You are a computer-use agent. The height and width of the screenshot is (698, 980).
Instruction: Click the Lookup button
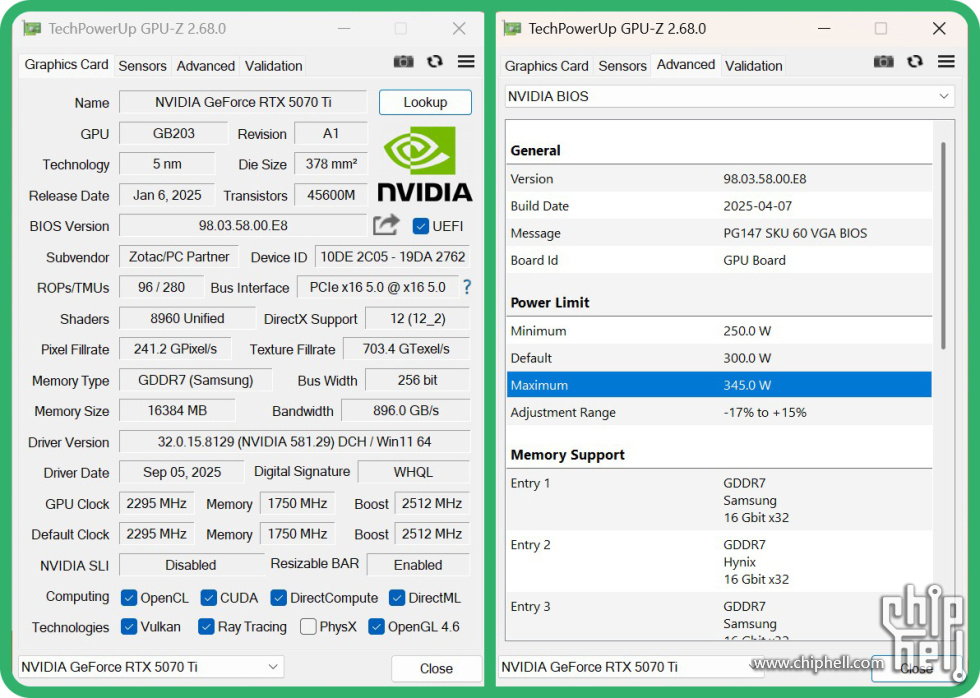coord(425,102)
